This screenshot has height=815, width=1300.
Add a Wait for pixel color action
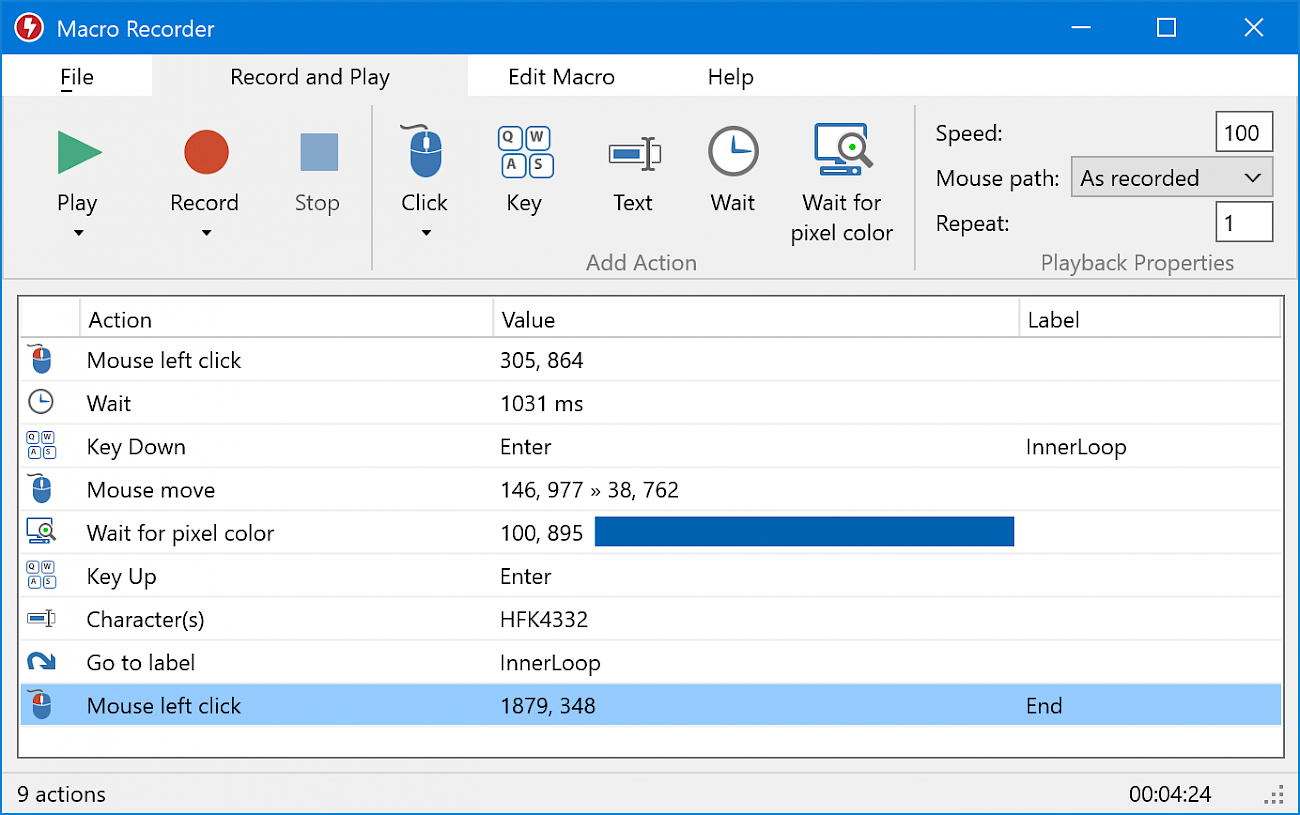pyautogui.click(x=842, y=150)
